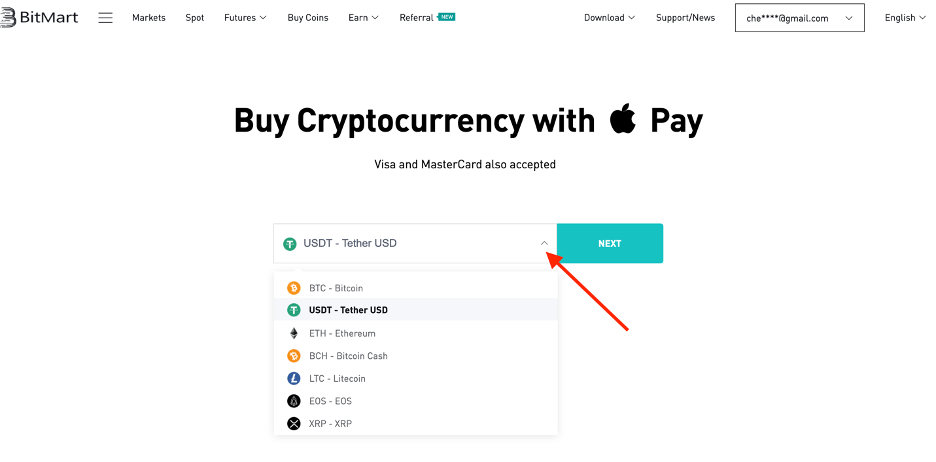The width and height of the screenshot is (936, 462).
Task: Click the Litecoin coin icon
Action: click(x=294, y=378)
